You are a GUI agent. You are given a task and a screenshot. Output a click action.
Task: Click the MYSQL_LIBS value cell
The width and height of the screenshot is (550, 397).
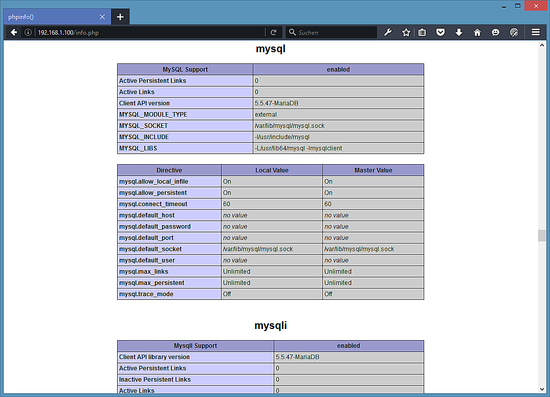click(x=338, y=148)
